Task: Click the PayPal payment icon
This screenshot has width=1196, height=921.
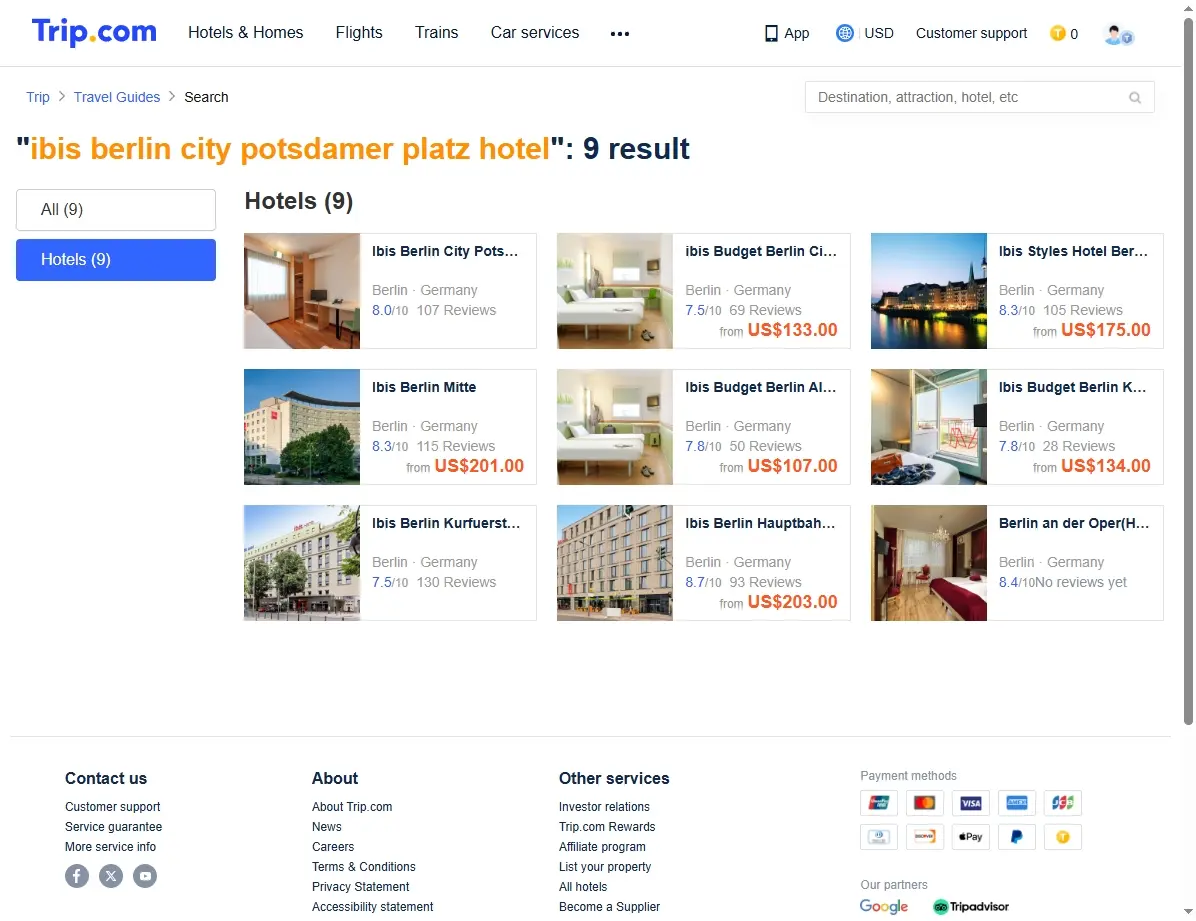Action: point(1017,837)
